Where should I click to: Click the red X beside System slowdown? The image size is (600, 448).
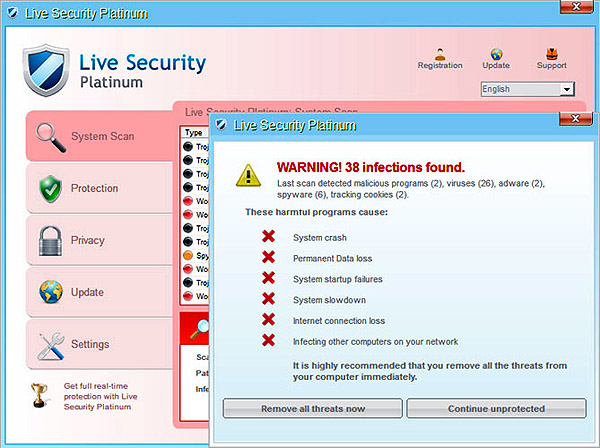[268, 298]
